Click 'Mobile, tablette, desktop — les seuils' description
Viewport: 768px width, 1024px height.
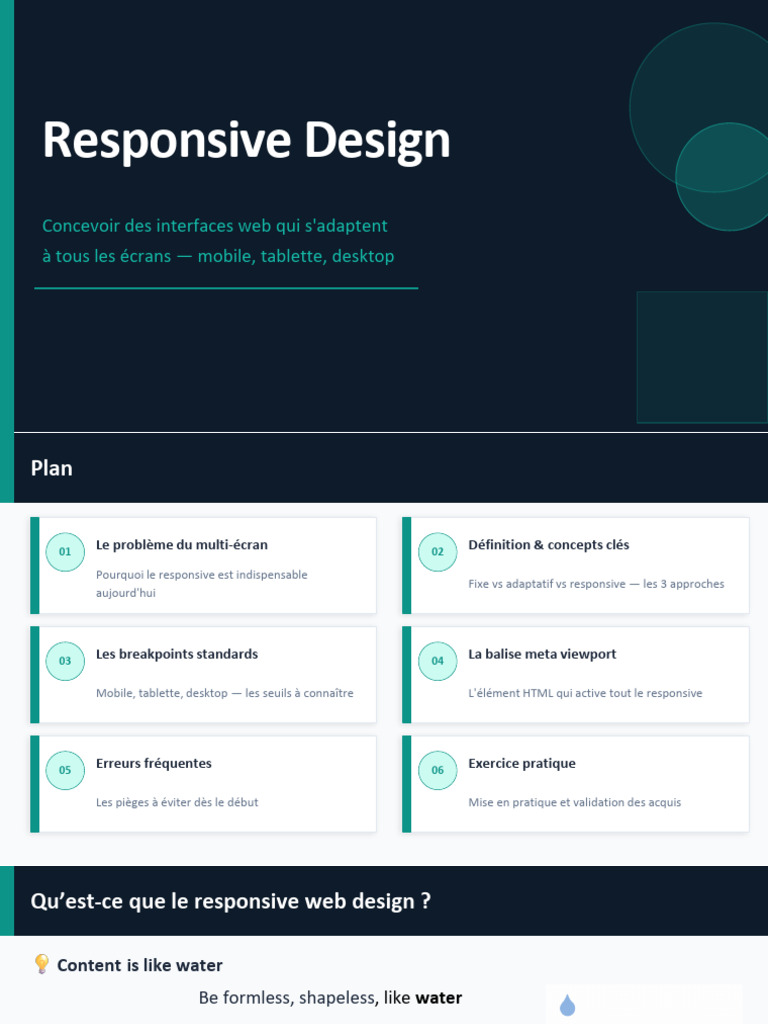pos(225,693)
